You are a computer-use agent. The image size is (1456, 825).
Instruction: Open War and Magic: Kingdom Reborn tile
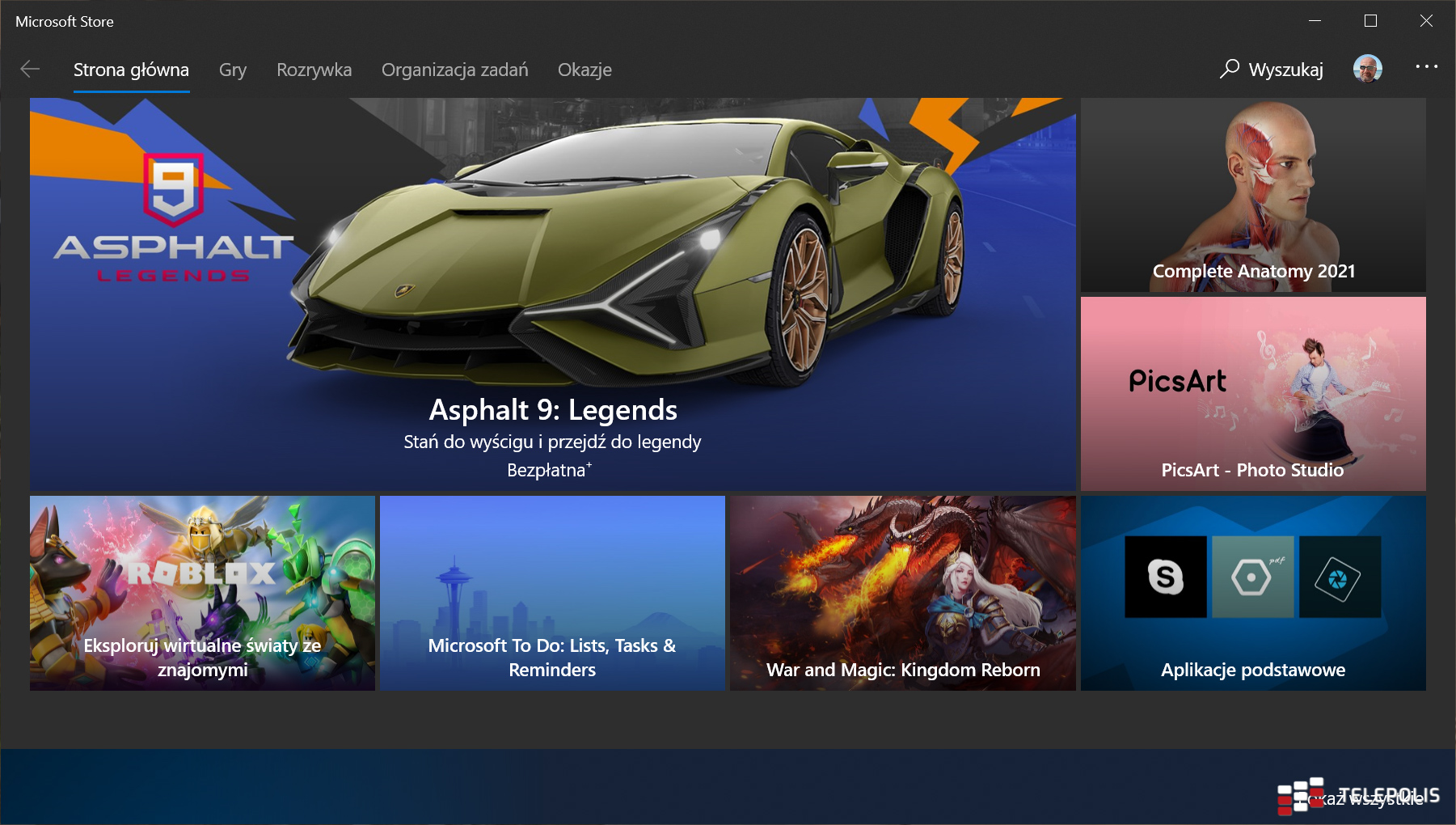902,593
